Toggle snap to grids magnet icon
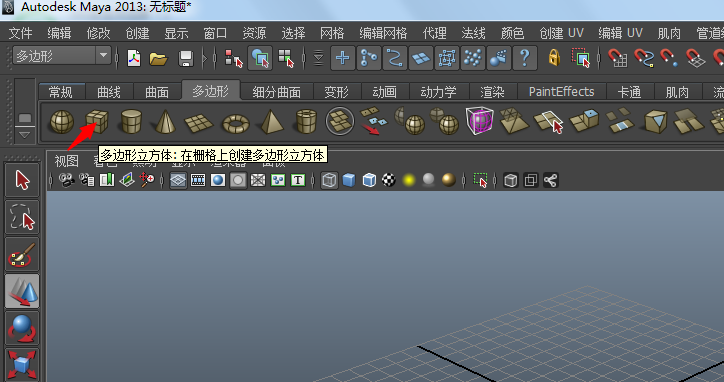Image resolution: width=724 pixels, height=382 pixels. point(617,58)
